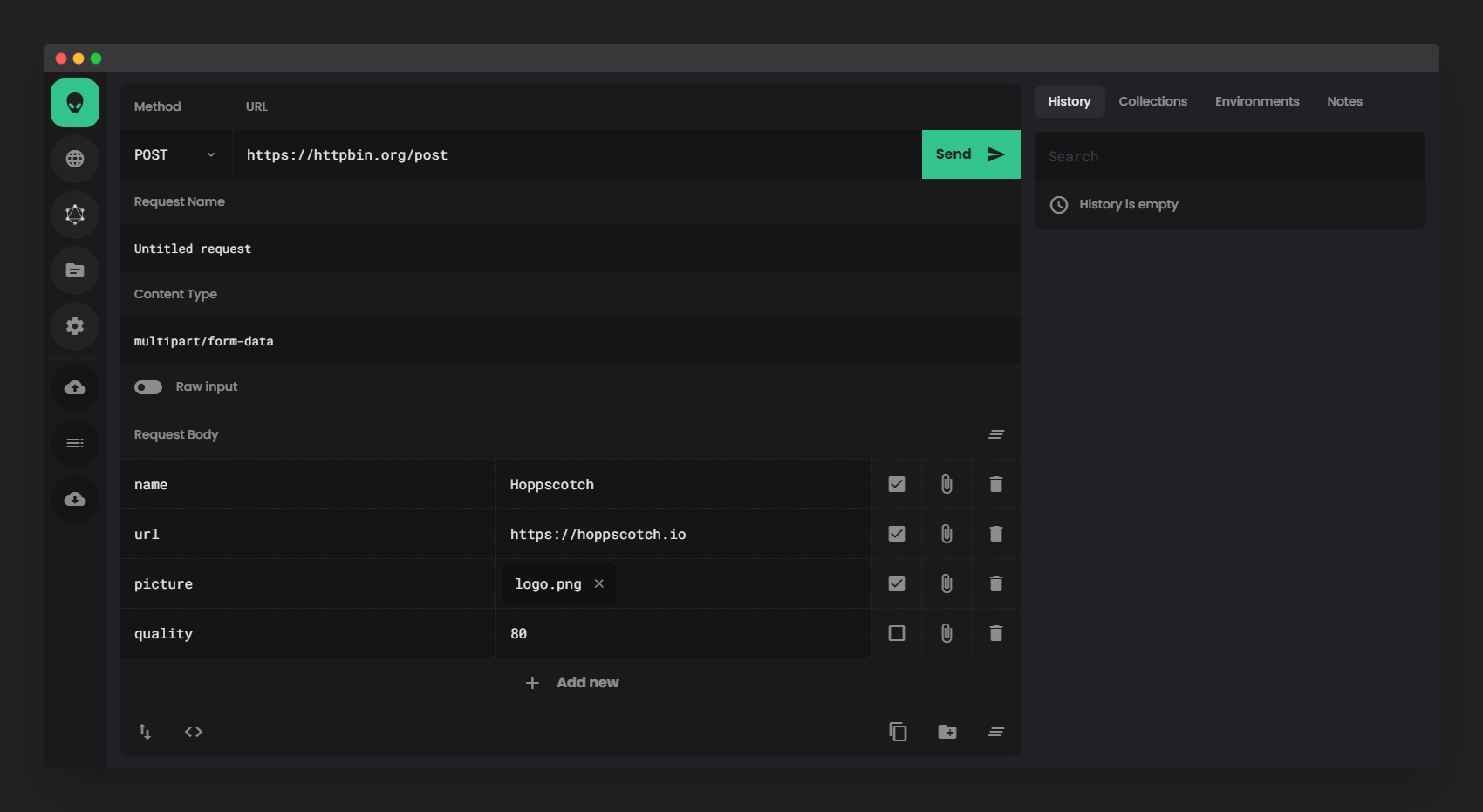
Task: Open the settings gear in sidebar
Action: 75,326
